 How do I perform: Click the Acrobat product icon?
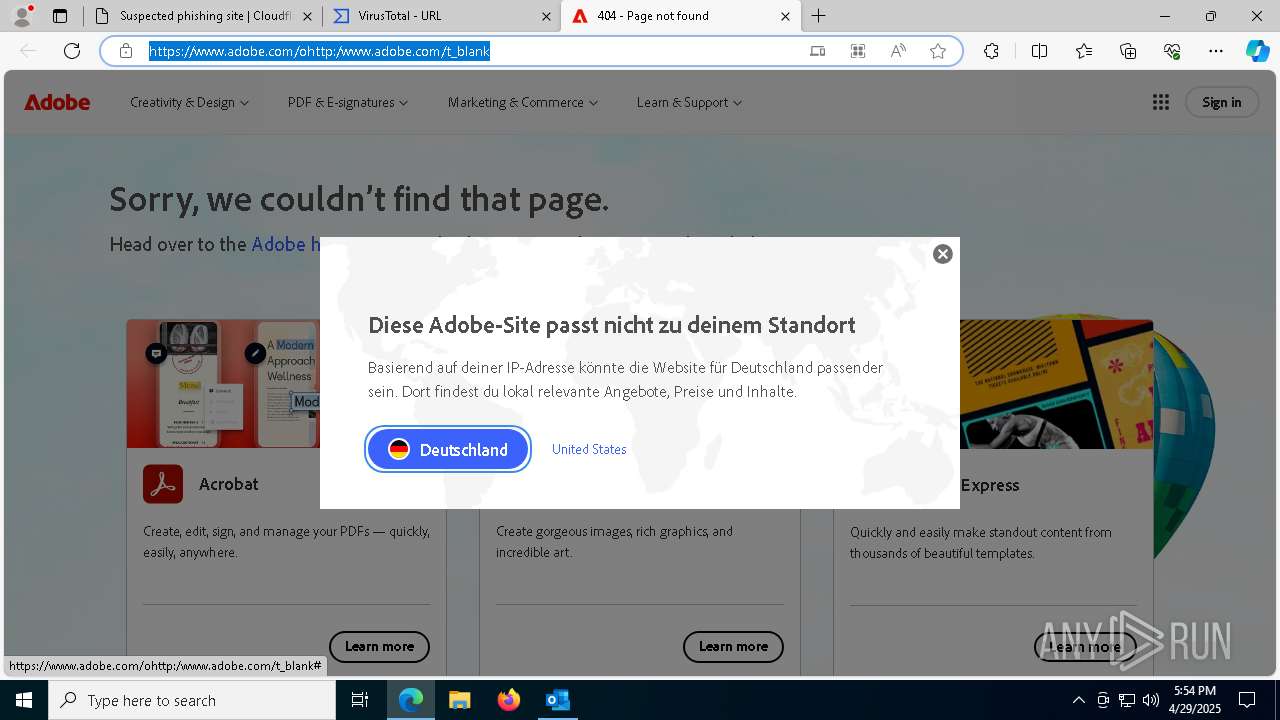[163, 484]
